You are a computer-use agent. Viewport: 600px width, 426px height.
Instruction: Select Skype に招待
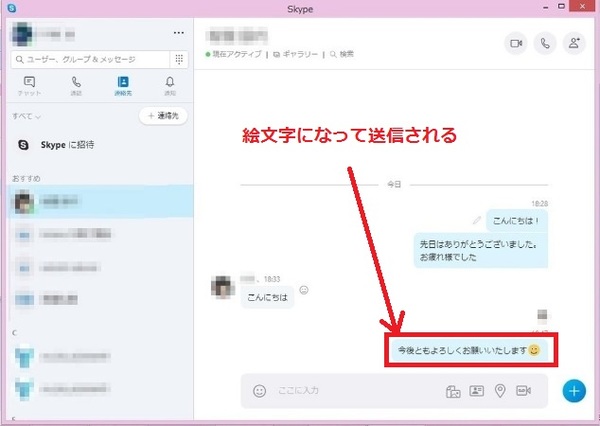click(x=67, y=145)
